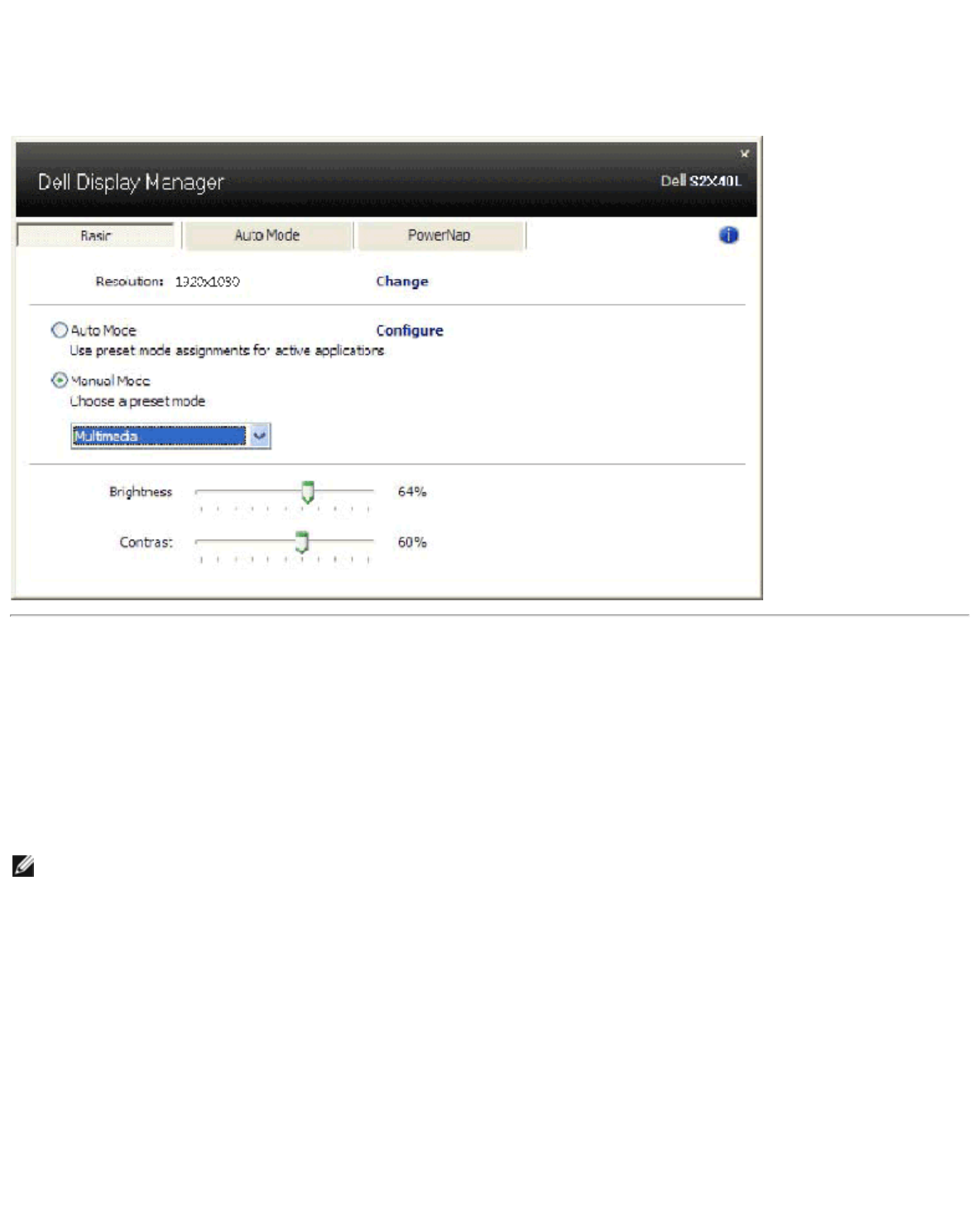Click the Resolution label
The width and height of the screenshot is (980, 1208).
tap(129, 282)
